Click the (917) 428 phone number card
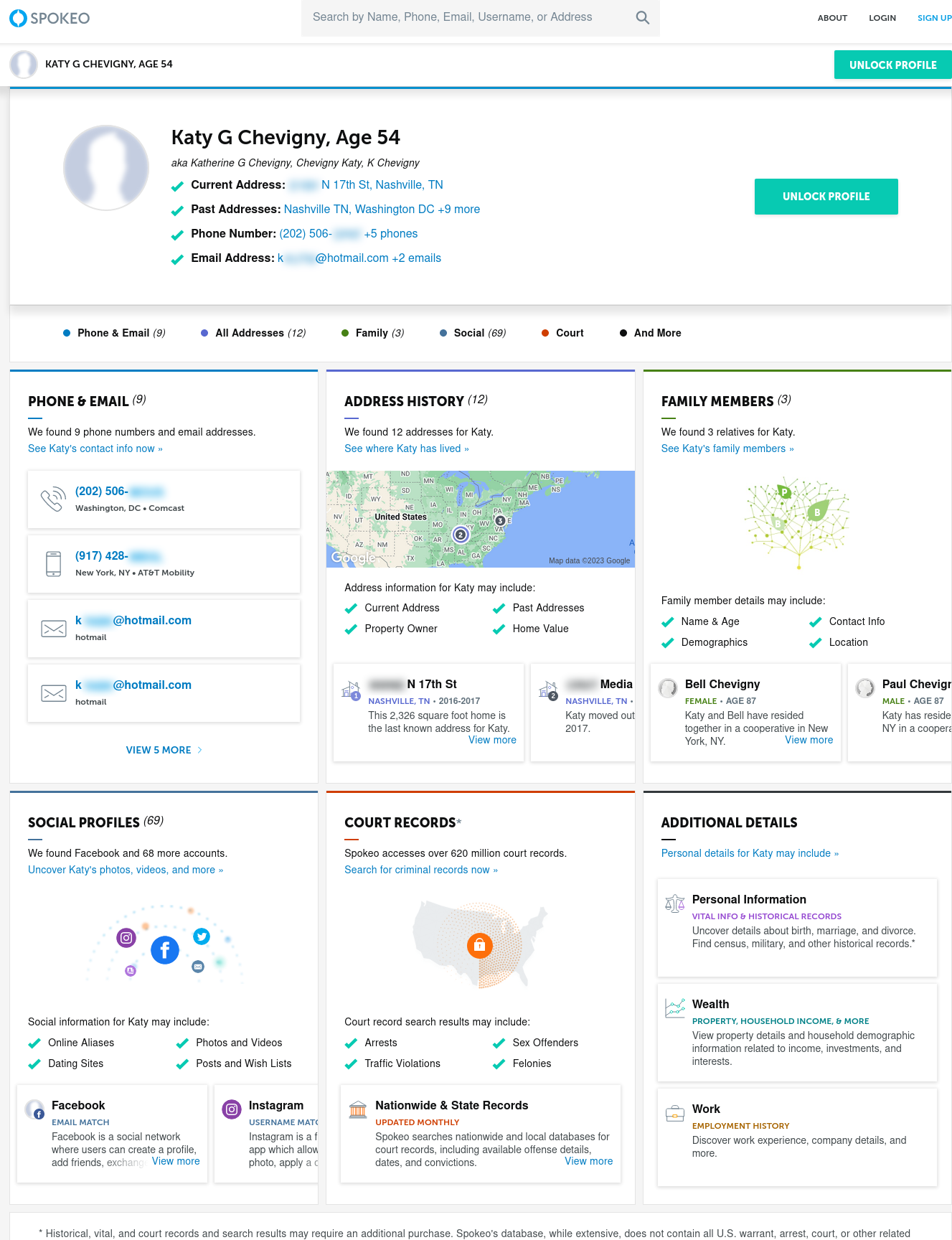Image resolution: width=952 pixels, height=1240 pixels. click(x=164, y=564)
